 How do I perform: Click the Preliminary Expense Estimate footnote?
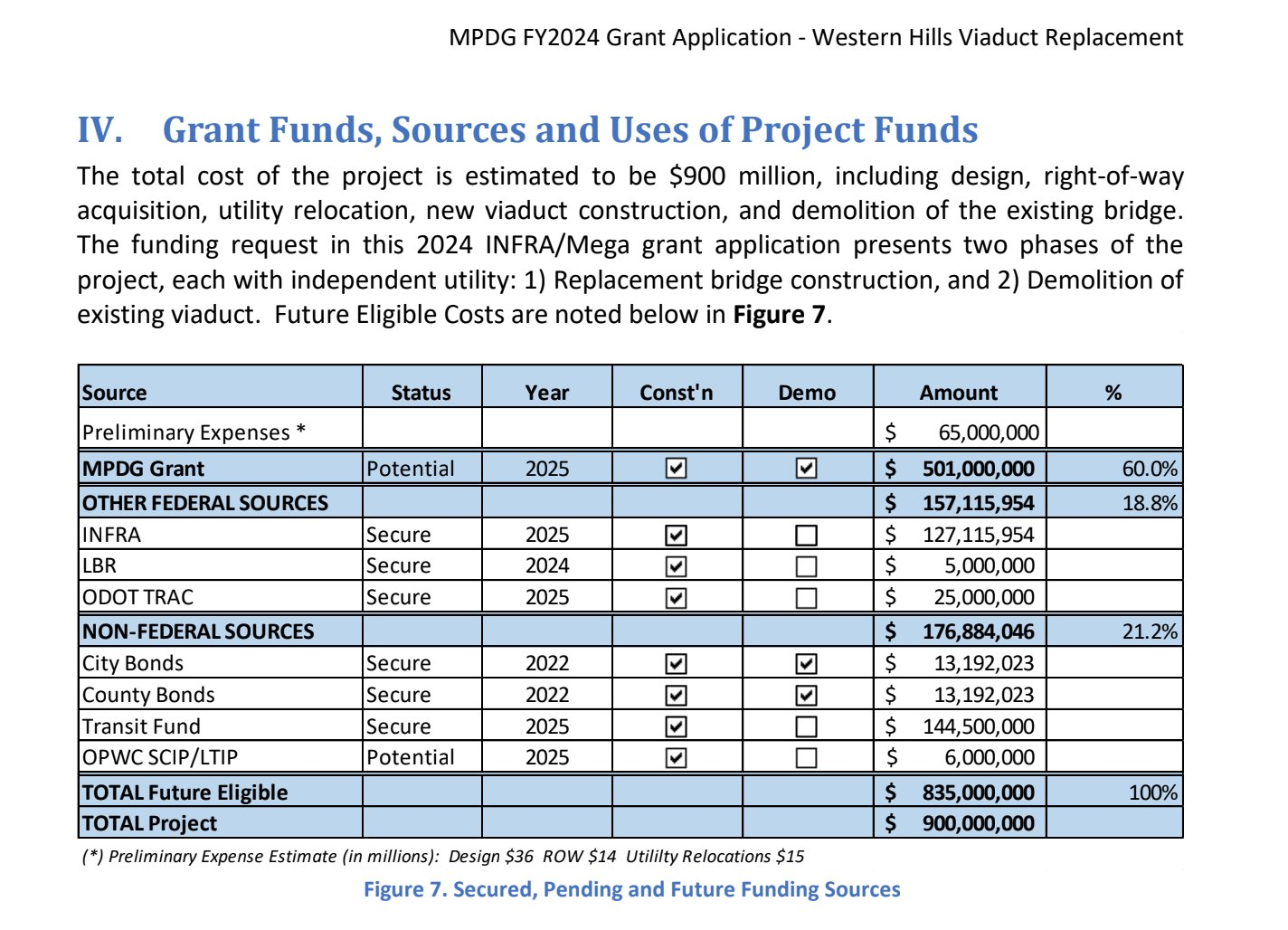click(x=443, y=857)
